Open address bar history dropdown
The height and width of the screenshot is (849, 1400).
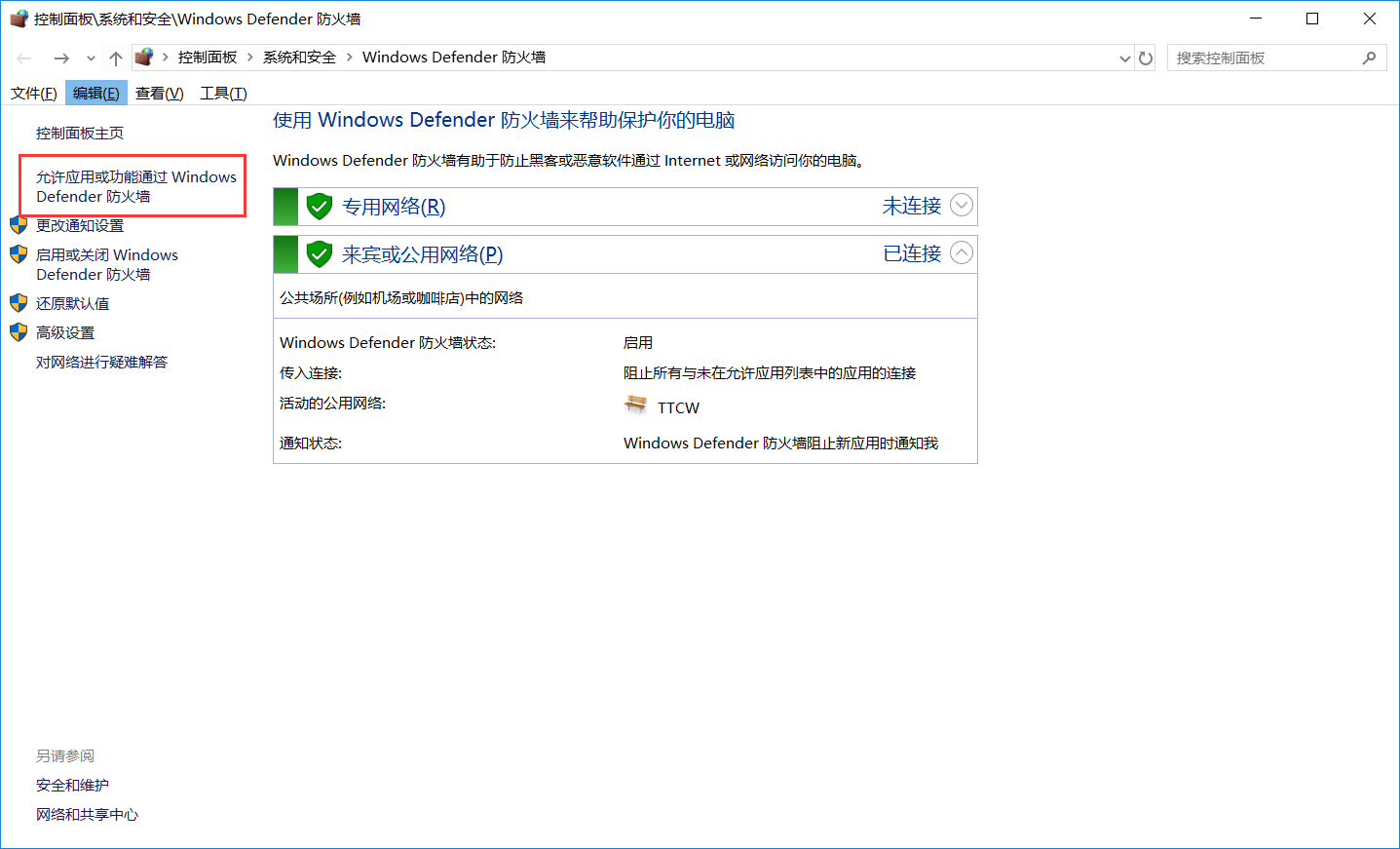click(1125, 58)
